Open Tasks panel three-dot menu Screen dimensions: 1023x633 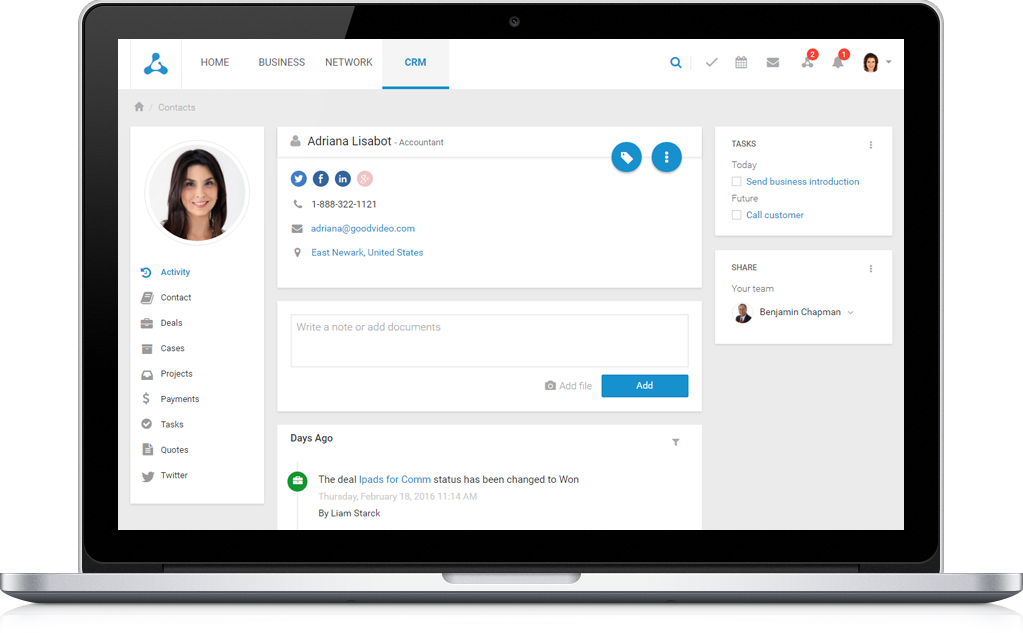[x=870, y=145]
